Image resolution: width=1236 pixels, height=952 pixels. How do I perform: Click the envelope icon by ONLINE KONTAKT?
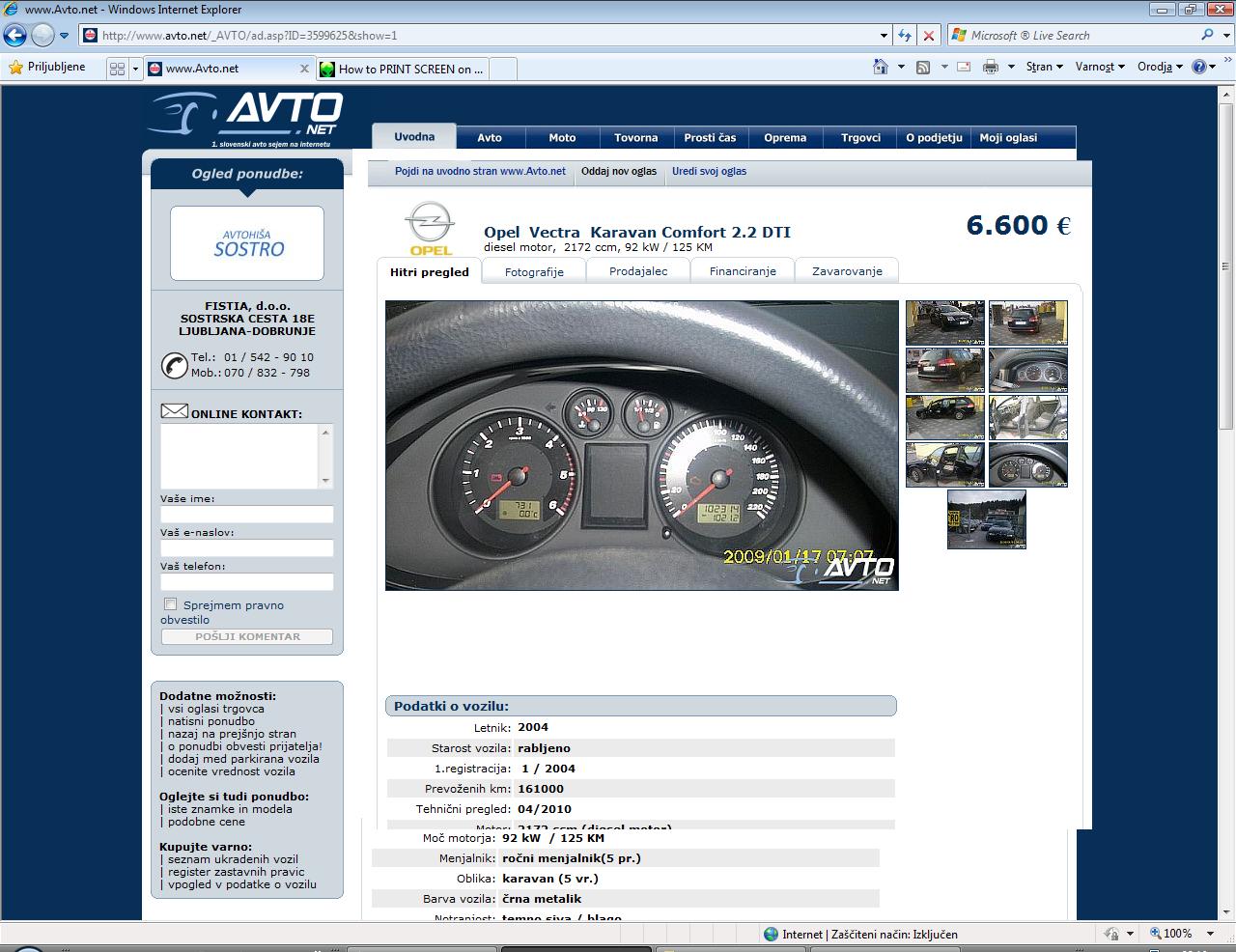pyautogui.click(x=174, y=411)
